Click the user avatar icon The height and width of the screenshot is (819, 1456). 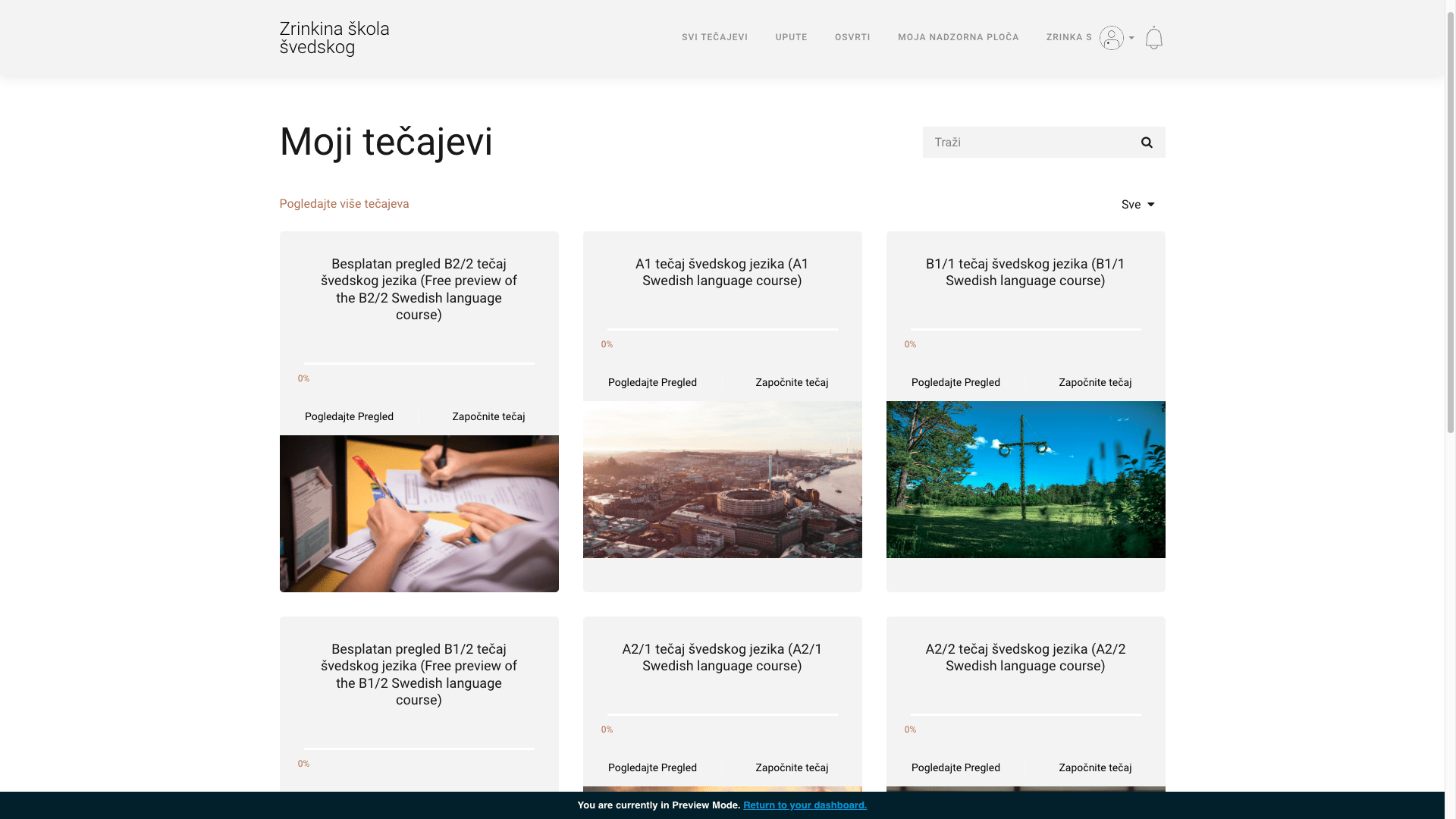click(x=1111, y=38)
